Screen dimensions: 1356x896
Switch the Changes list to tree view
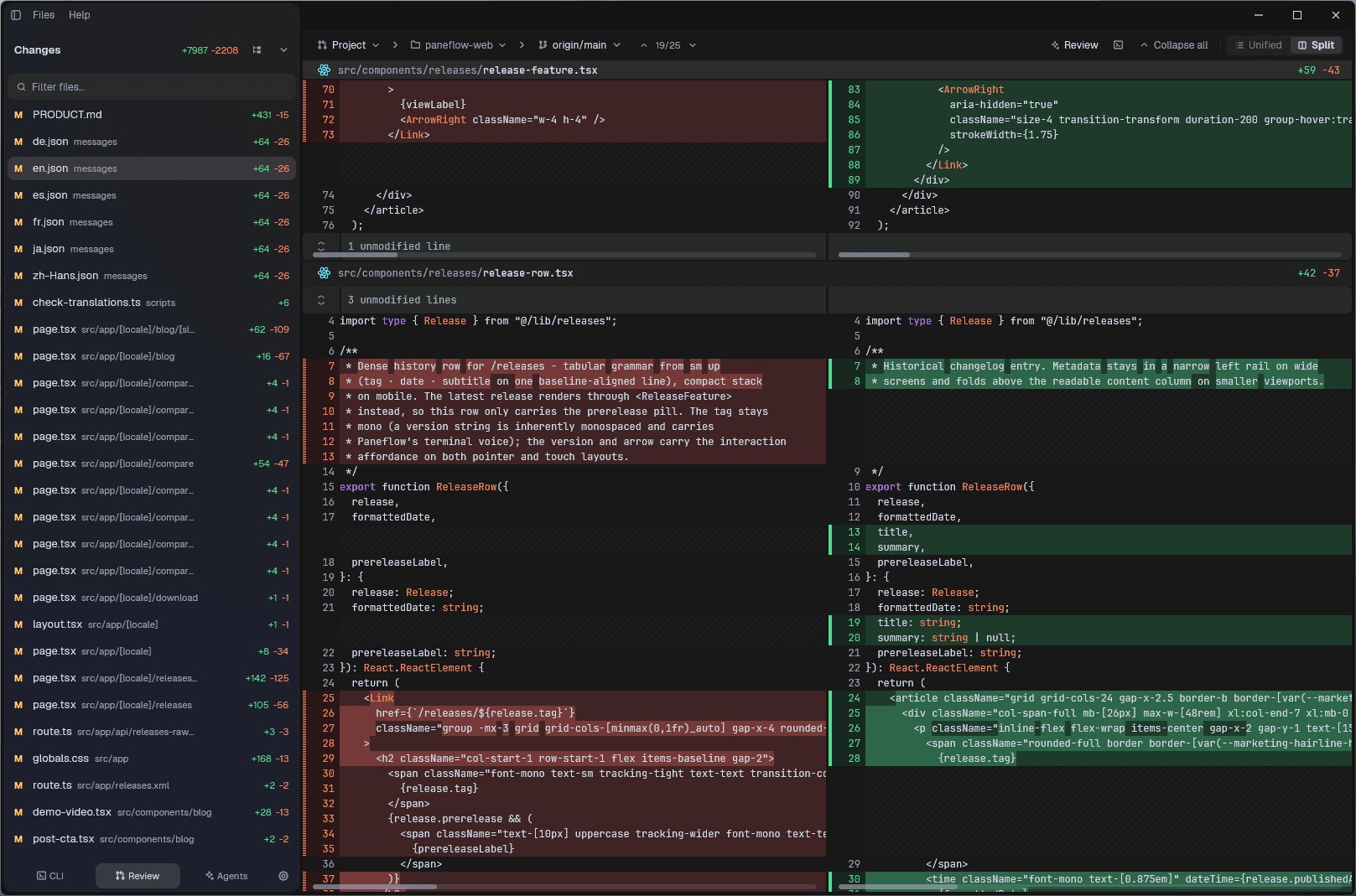pos(257,50)
